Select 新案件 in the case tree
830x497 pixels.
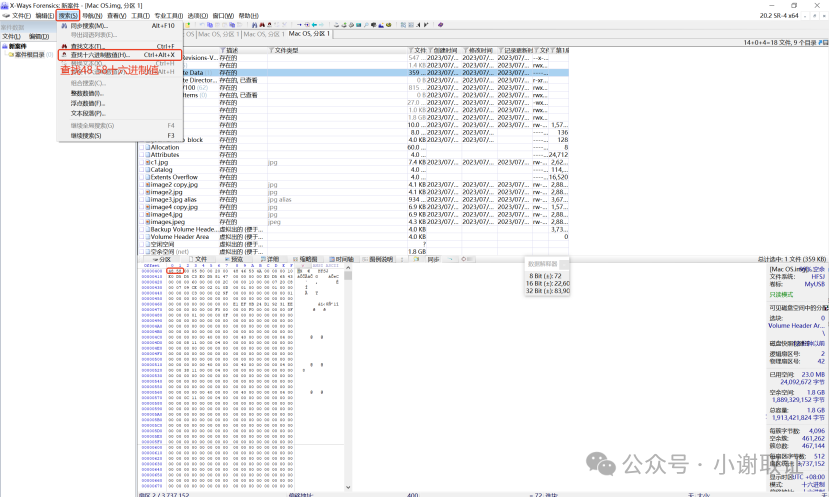(17, 47)
